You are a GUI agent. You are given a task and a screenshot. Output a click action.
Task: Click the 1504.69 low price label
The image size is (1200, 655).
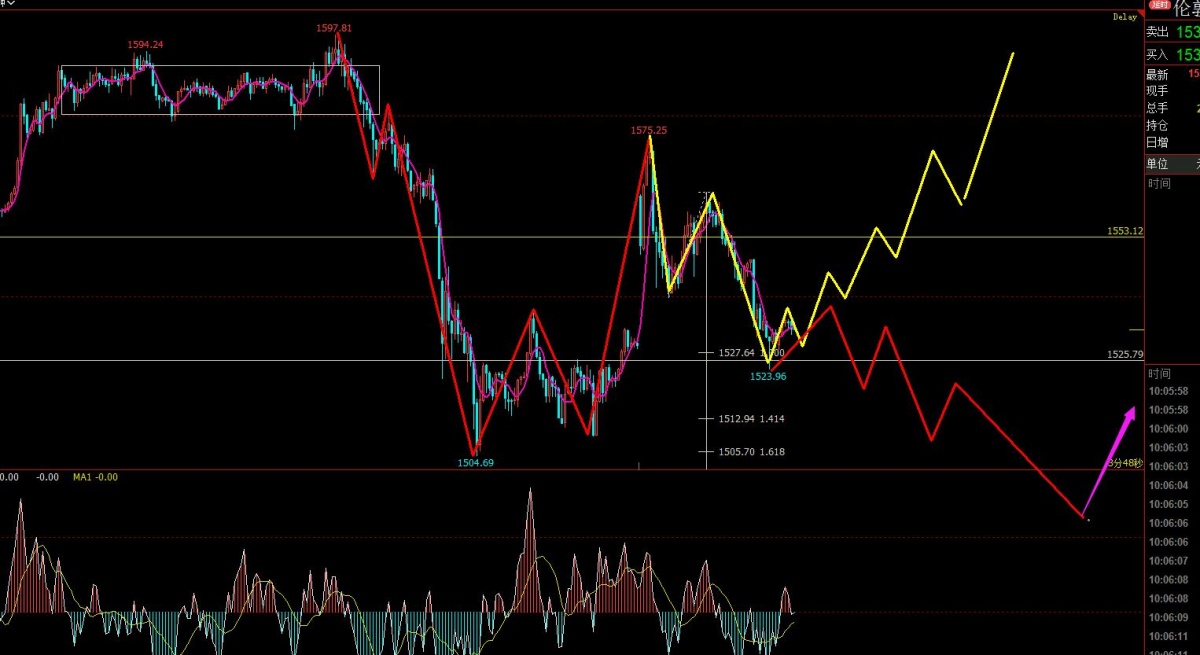(475, 463)
